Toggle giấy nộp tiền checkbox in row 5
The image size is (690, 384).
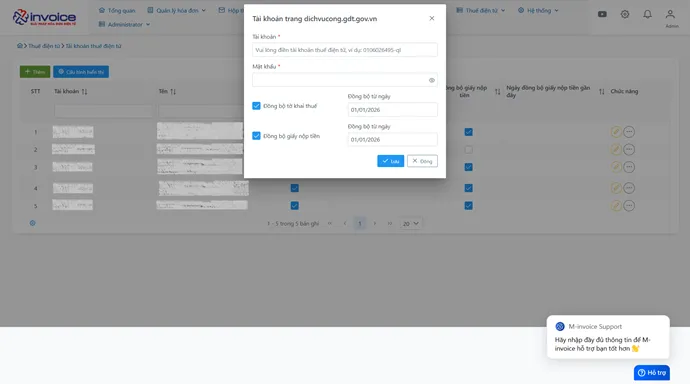(469, 205)
